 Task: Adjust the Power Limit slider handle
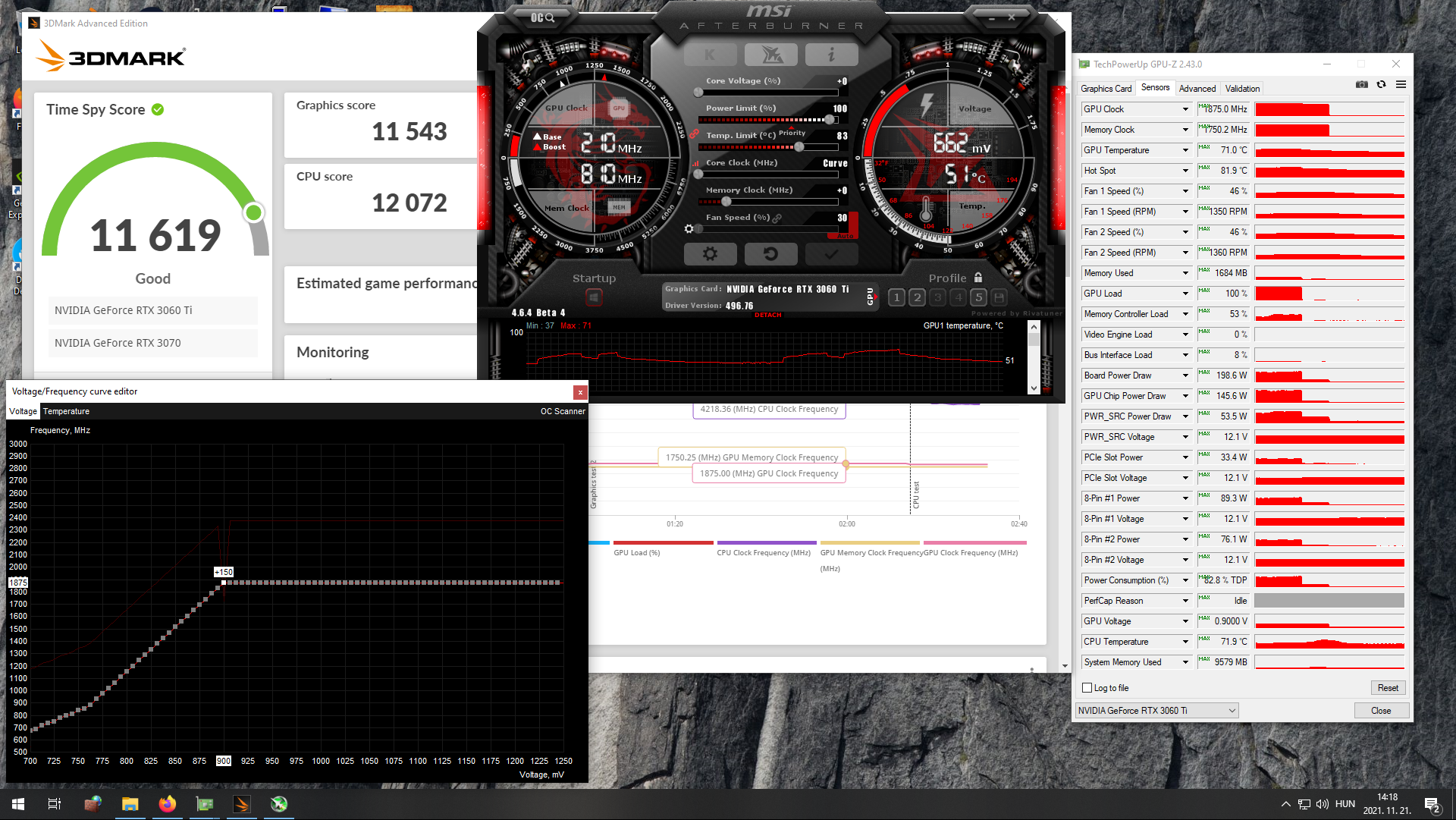pyautogui.click(x=830, y=120)
